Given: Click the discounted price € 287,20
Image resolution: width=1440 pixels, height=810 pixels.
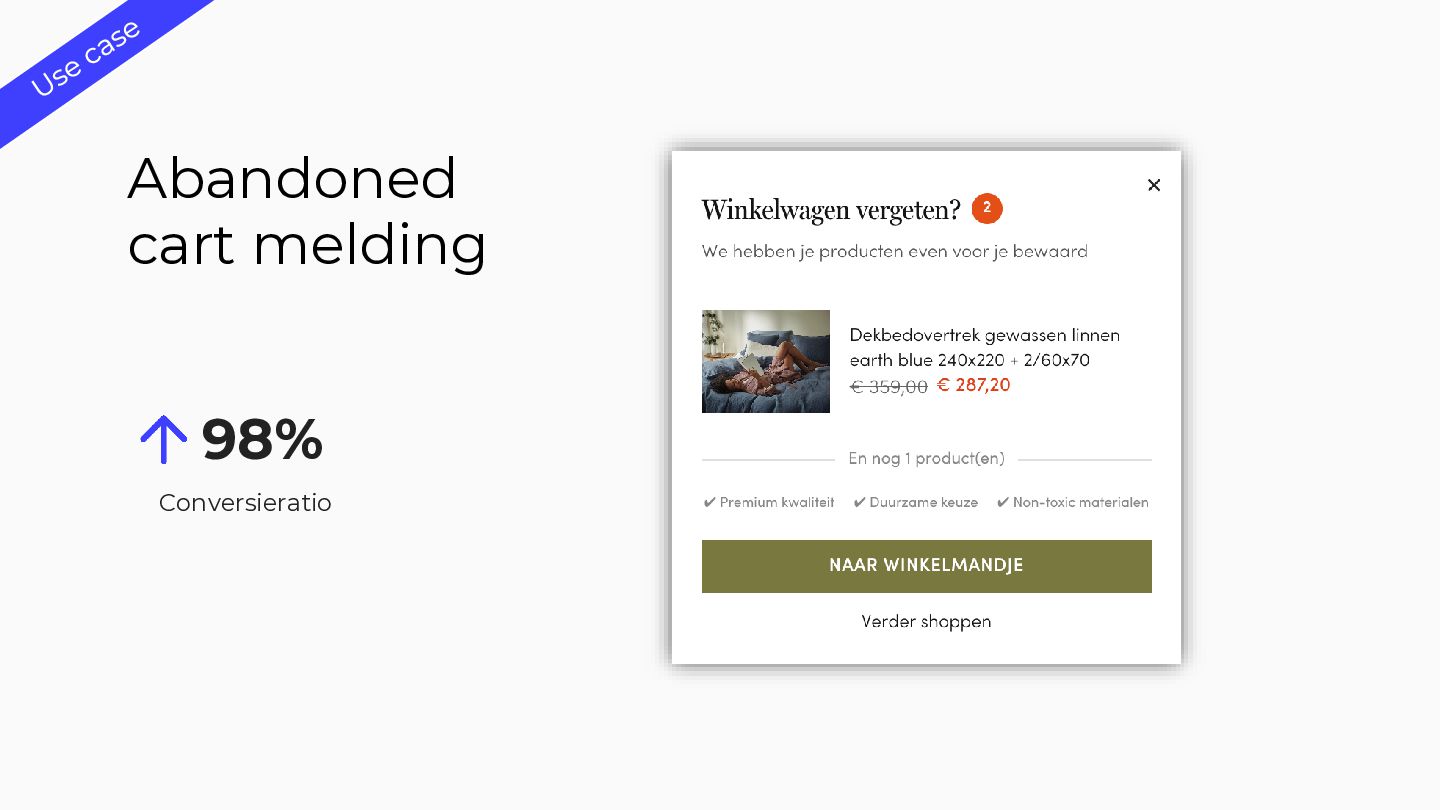Looking at the screenshot, I should pos(974,385).
